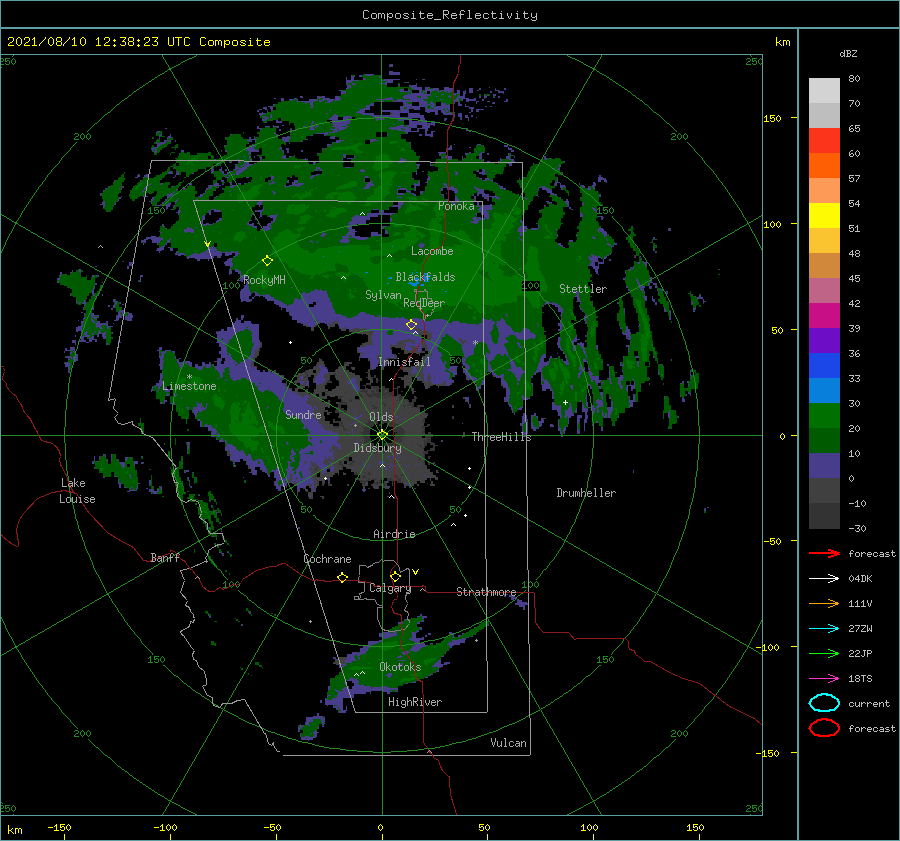Click the Lake Louise label
The width and height of the screenshot is (900, 841).
click(78, 491)
